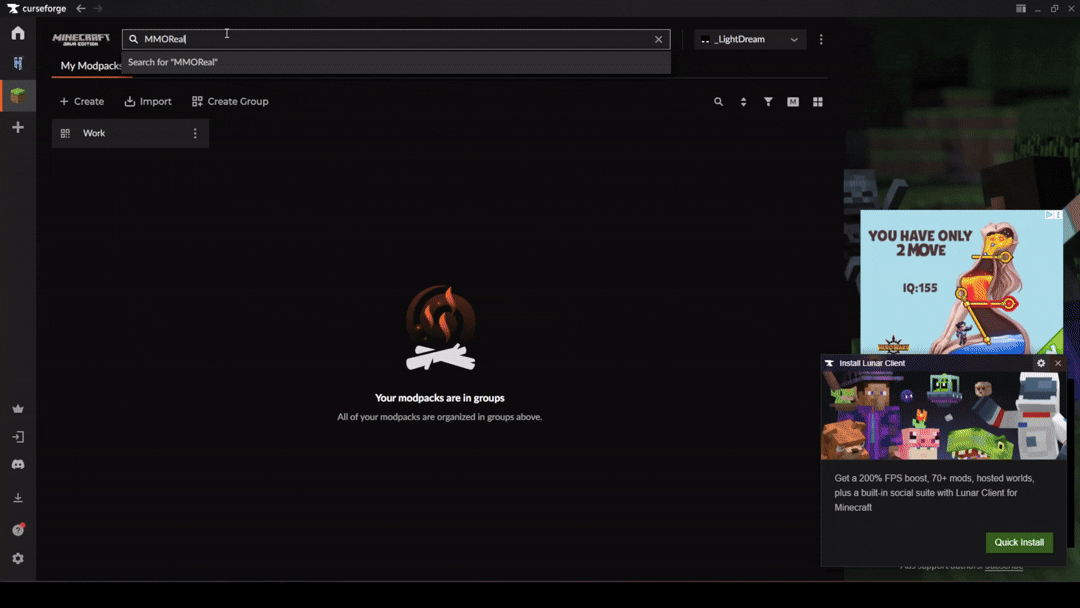Expand the Work group
Image resolution: width=1080 pixels, height=608 pixels.
130,133
